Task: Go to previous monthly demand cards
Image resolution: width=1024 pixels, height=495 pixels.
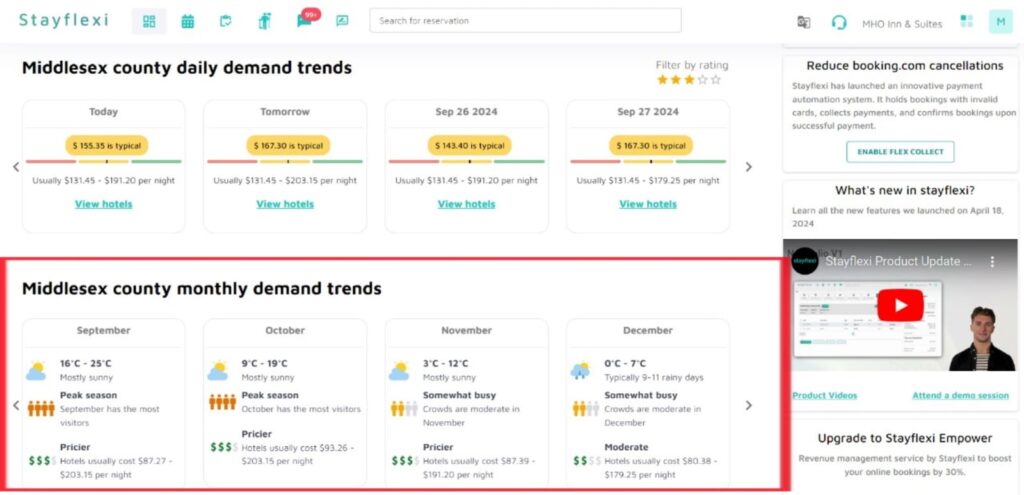Action: click(16, 406)
